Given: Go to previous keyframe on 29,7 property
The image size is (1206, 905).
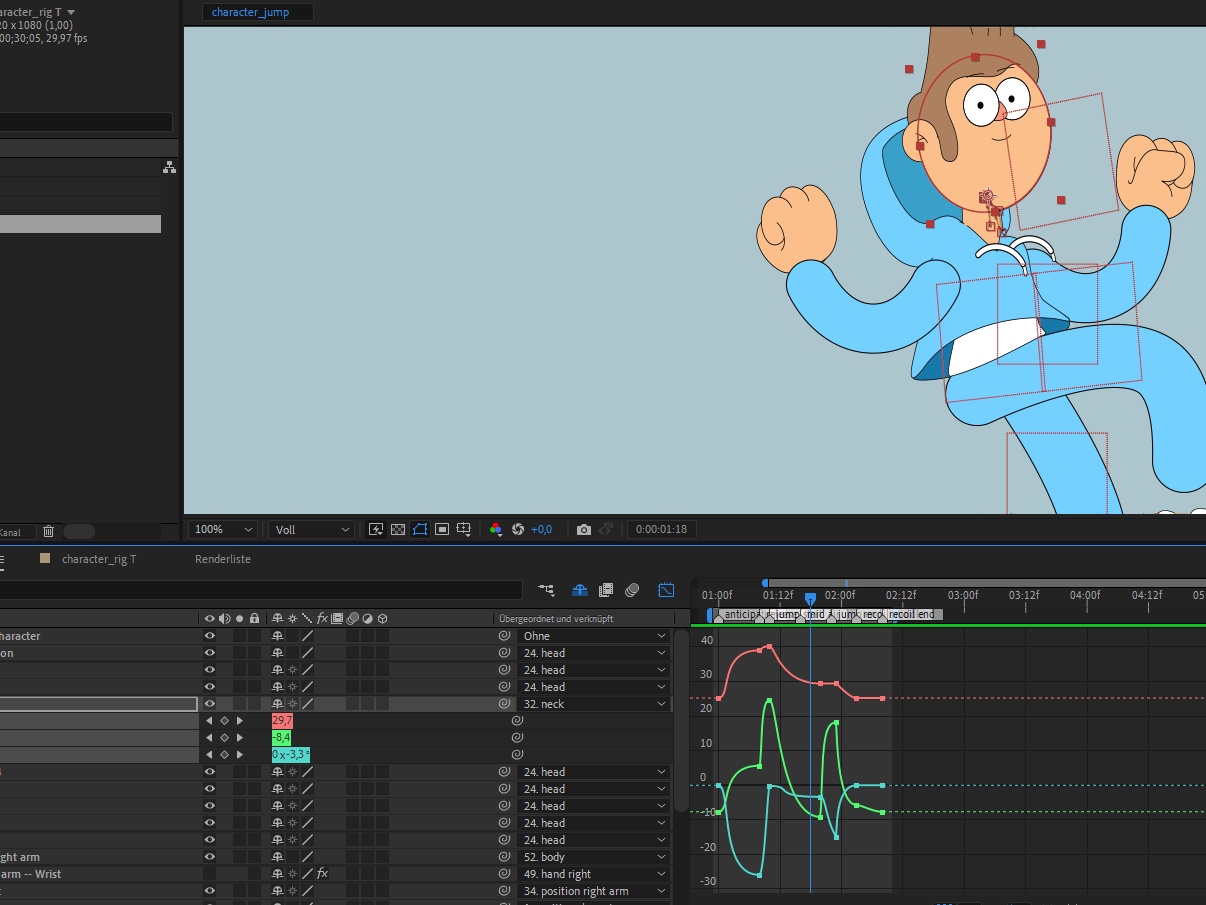Looking at the screenshot, I should click(209, 721).
